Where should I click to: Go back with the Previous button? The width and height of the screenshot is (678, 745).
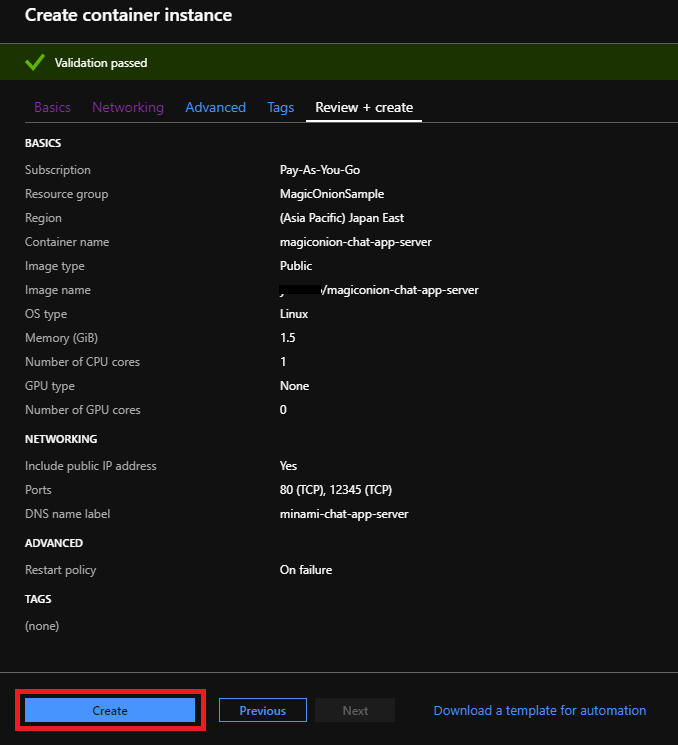[x=263, y=710]
